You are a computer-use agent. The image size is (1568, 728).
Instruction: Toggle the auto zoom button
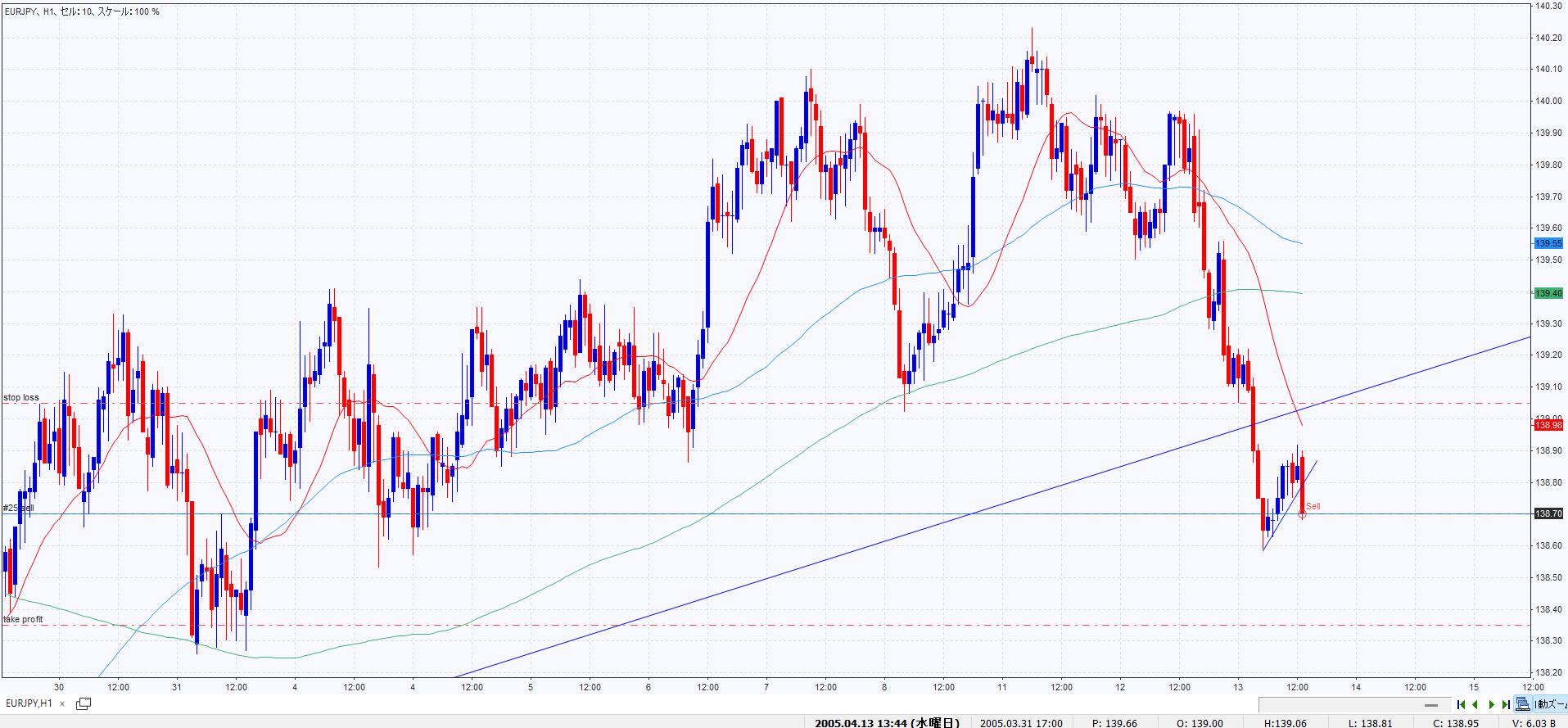point(1549,704)
